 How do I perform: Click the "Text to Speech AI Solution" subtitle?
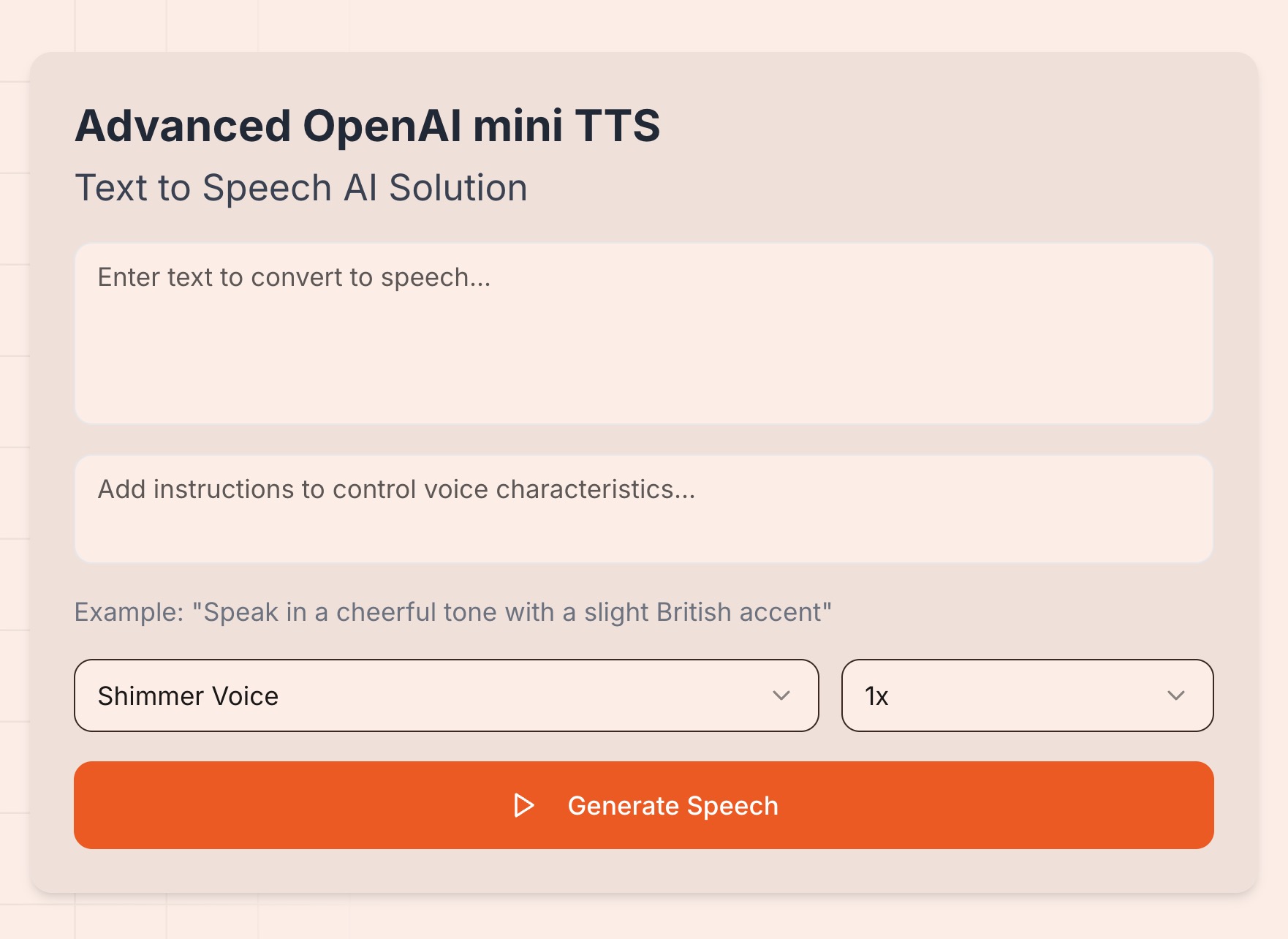[301, 188]
